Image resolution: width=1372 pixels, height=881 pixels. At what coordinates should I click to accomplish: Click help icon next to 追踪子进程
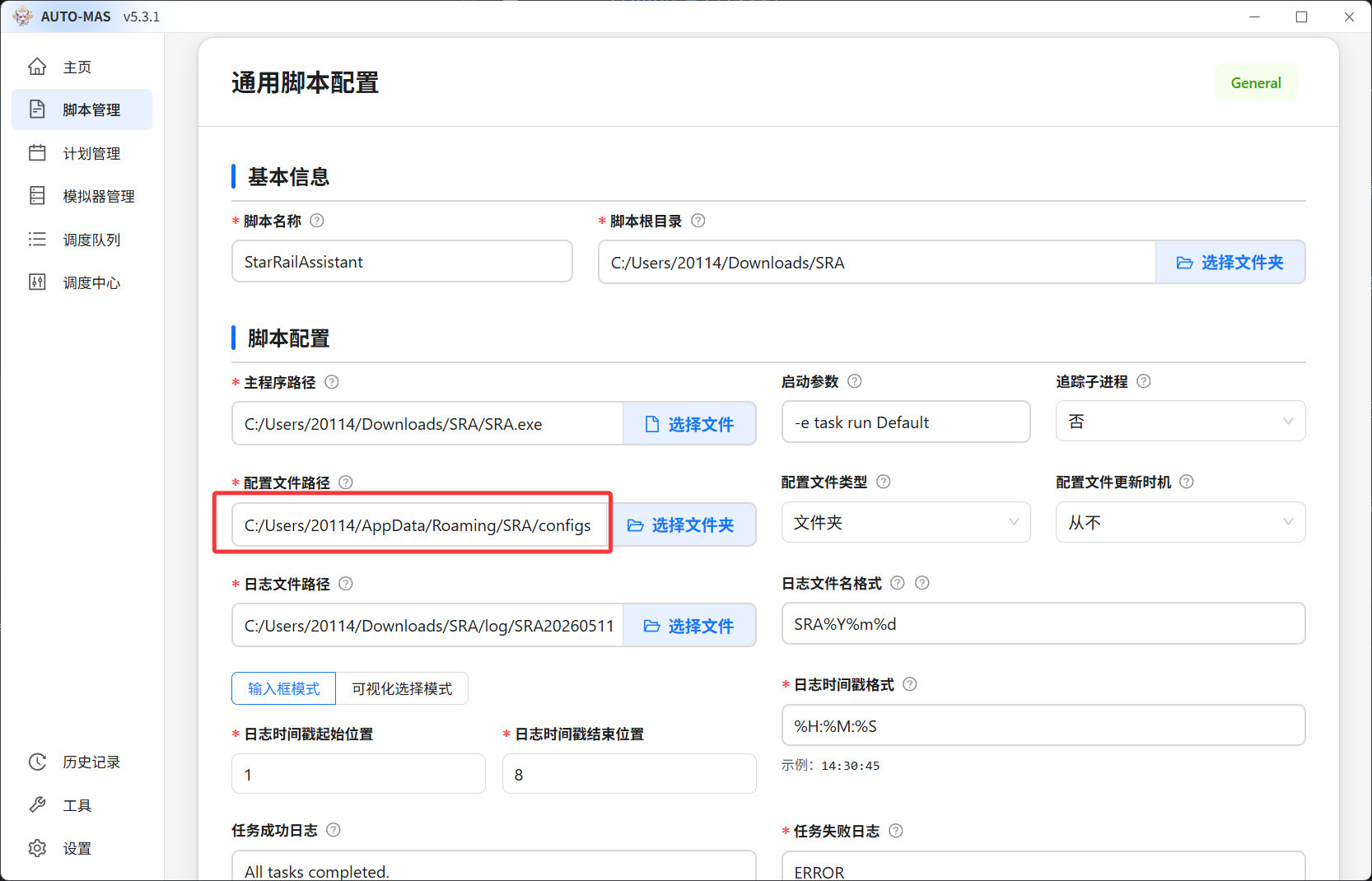point(1144,381)
